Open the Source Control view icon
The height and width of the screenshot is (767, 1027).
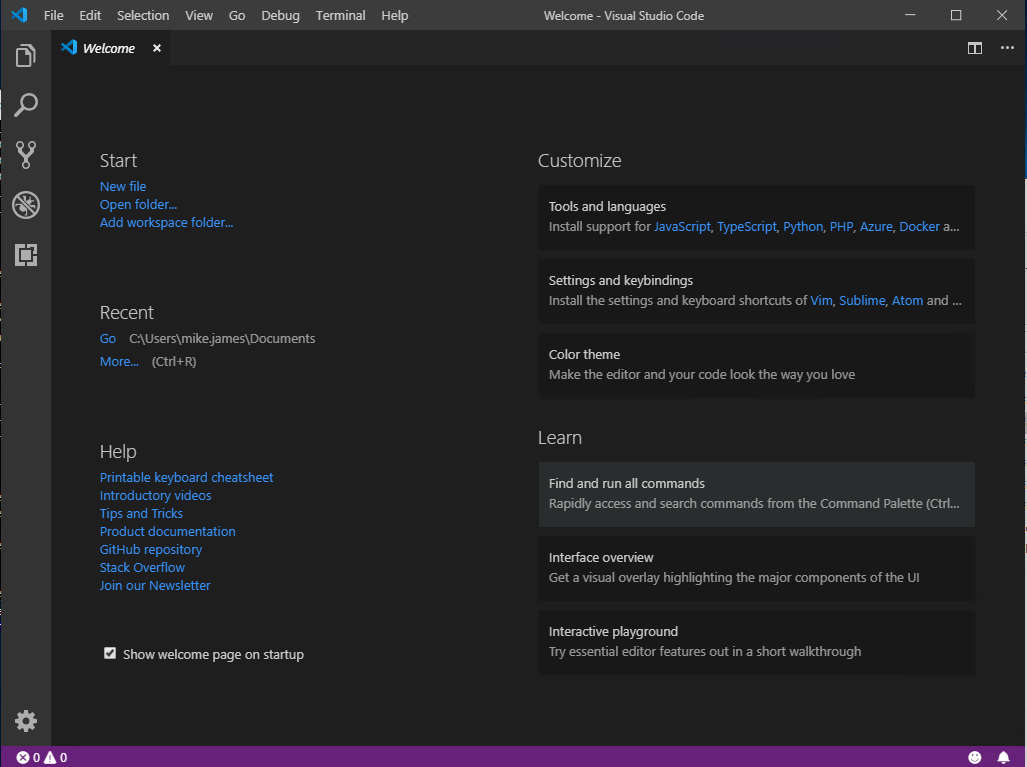click(x=26, y=155)
